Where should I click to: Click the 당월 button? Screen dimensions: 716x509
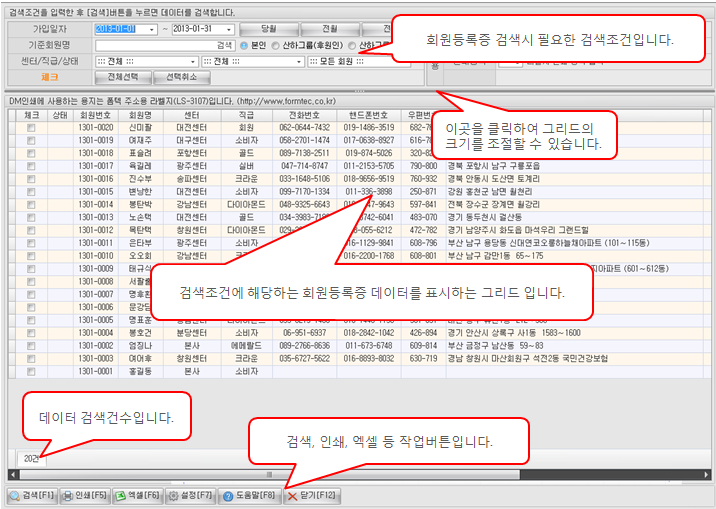click(268, 29)
